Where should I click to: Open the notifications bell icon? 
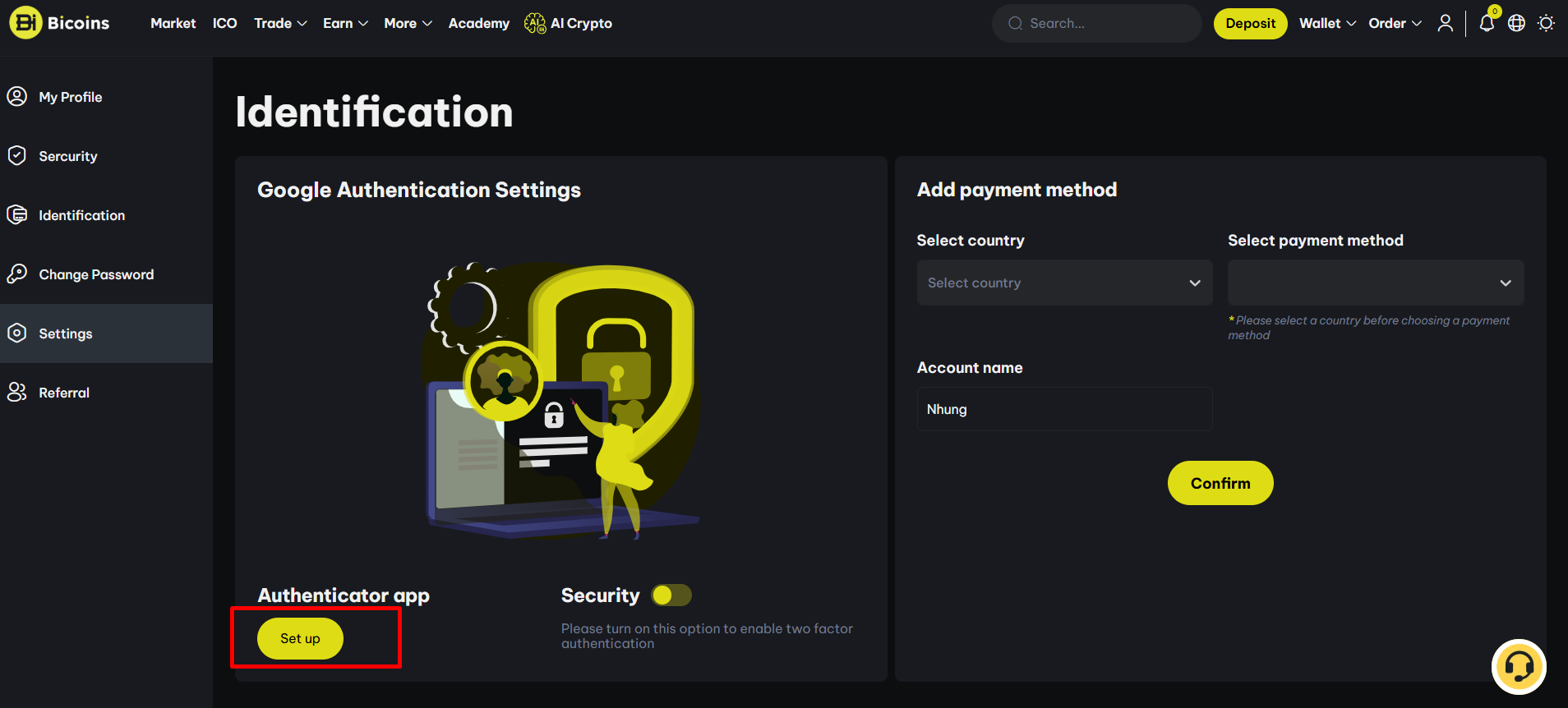point(1487,23)
